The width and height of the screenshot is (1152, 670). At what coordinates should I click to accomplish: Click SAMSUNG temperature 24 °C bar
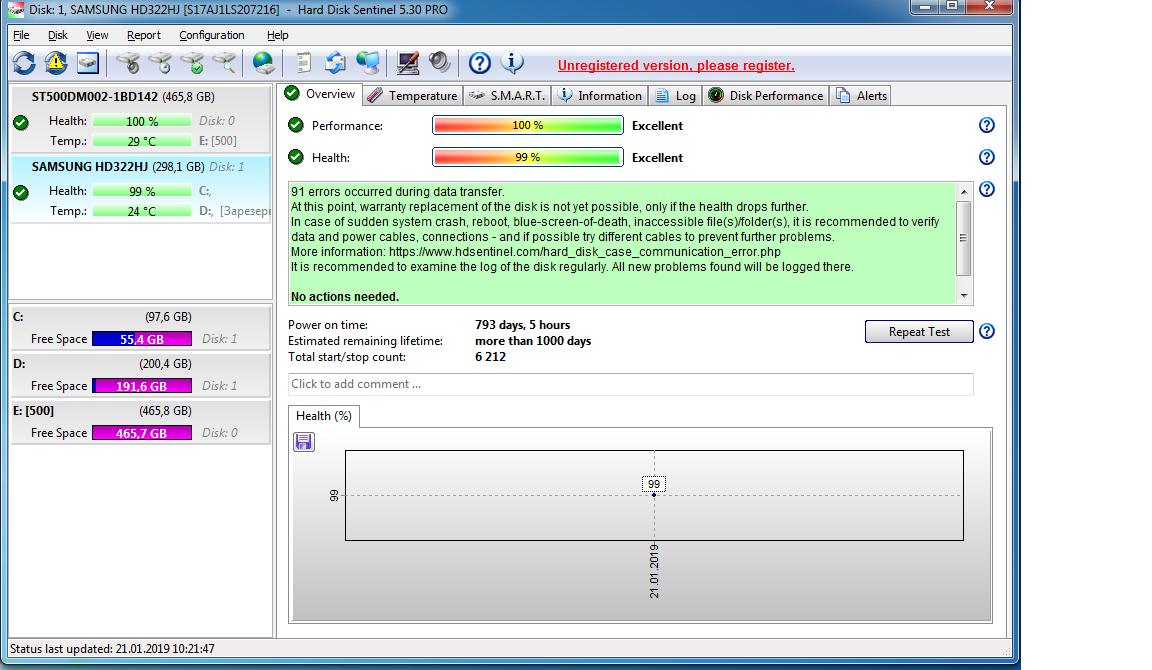click(x=142, y=211)
